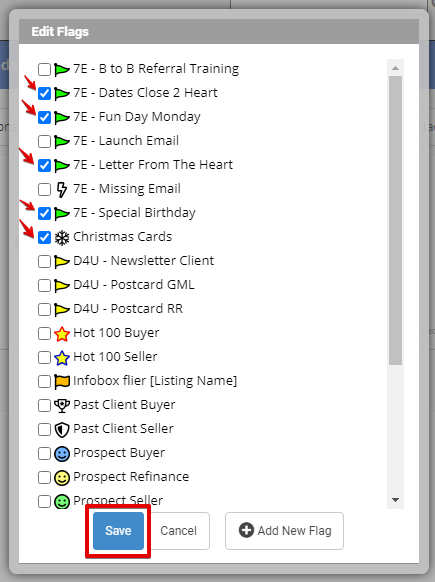435x582 pixels.
Task: Click the red star Hot 100 Buyer icon
Action: point(62,334)
